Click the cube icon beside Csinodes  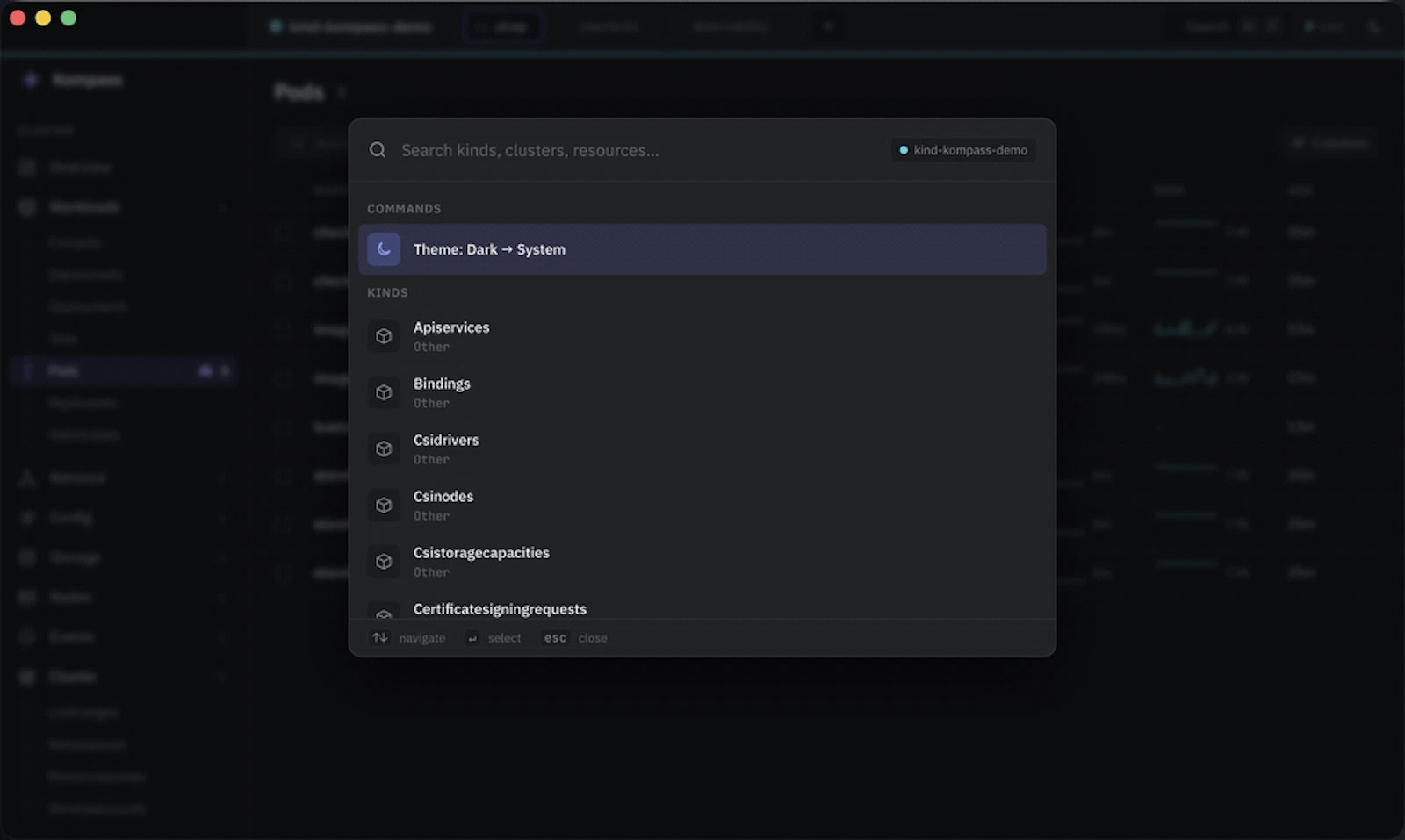click(x=384, y=505)
